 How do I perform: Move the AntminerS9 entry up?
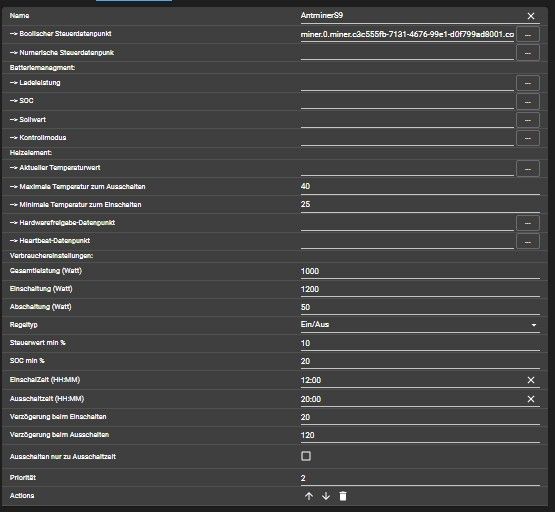(309, 496)
